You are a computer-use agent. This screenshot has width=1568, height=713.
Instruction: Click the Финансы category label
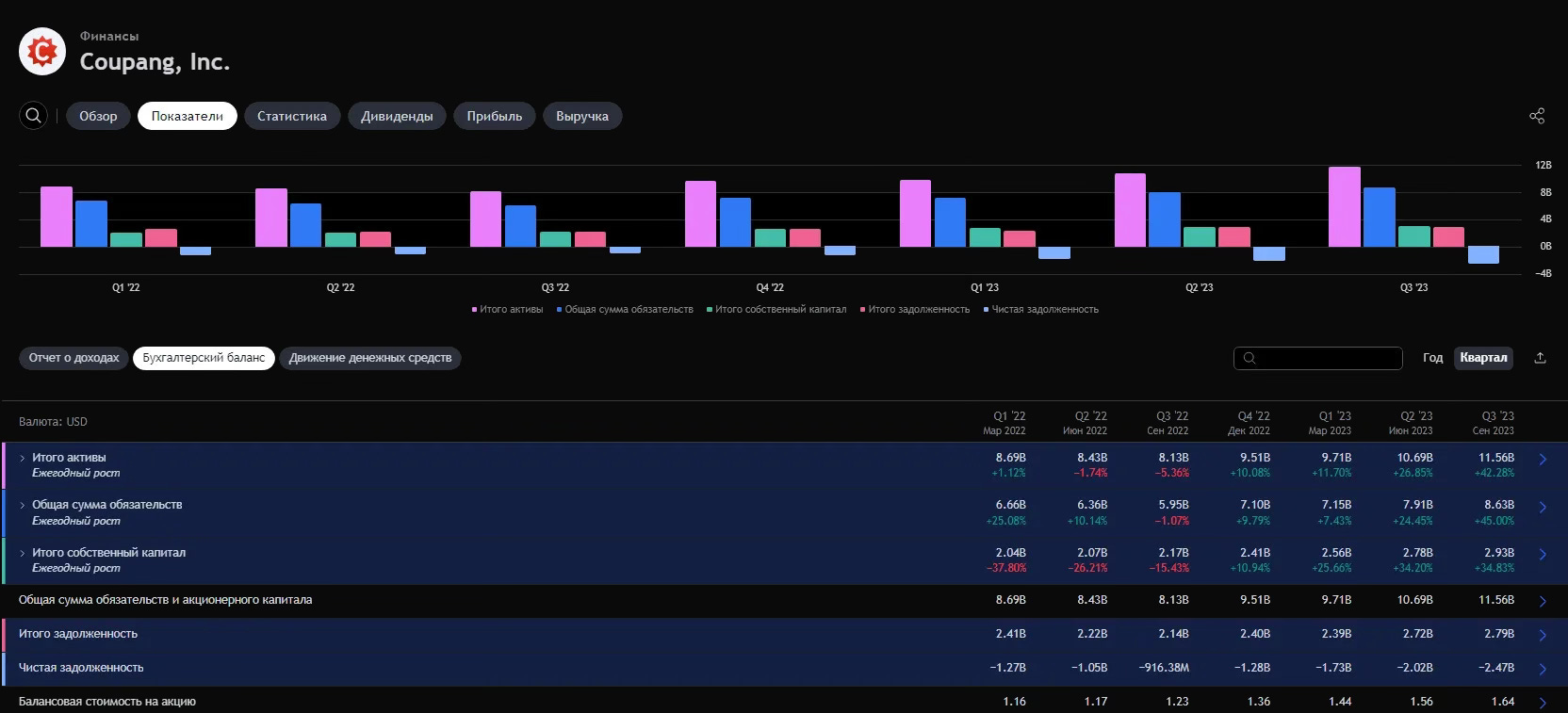pyautogui.click(x=109, y=36)
